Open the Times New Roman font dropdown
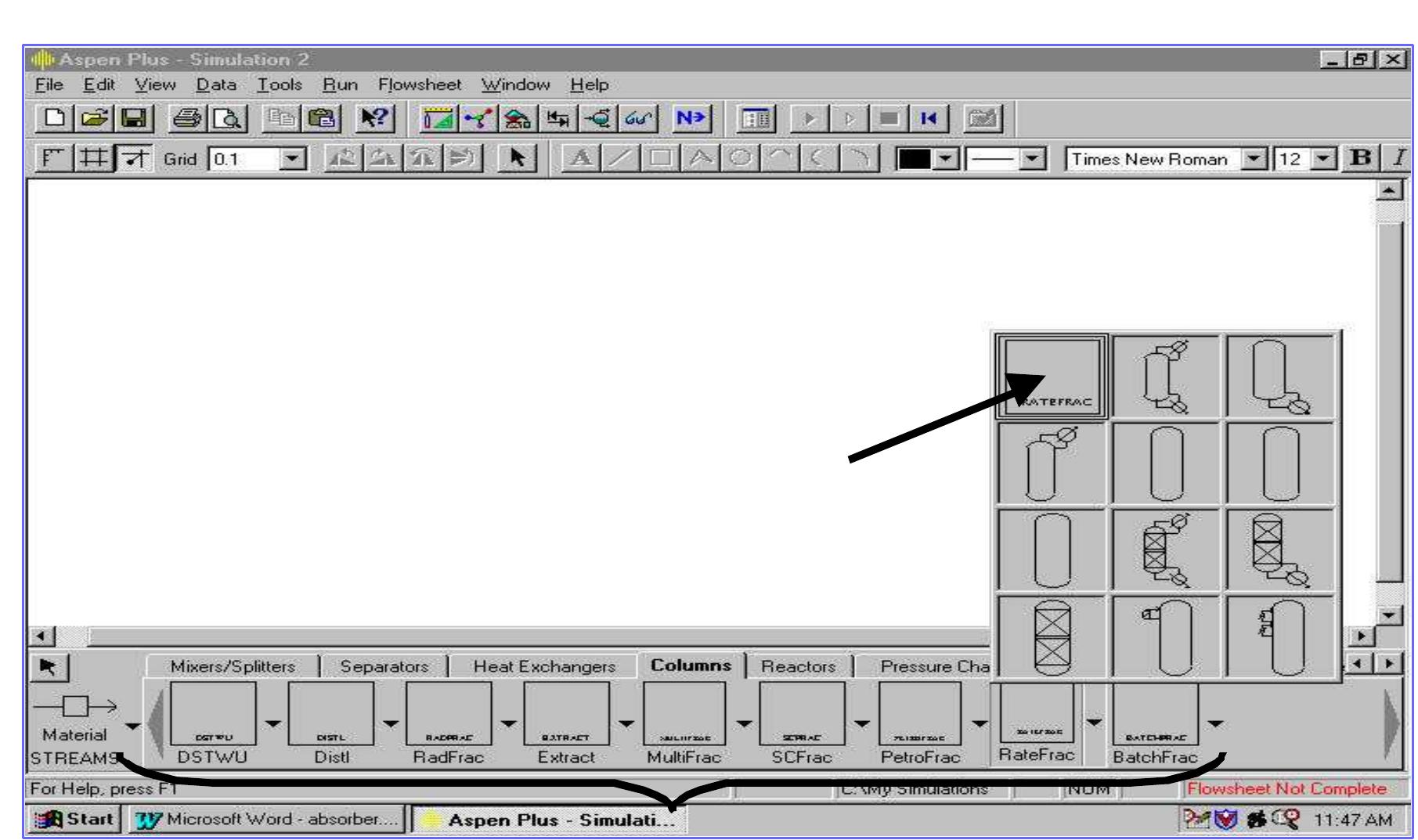The height and width of the screenshot is (840, 1418). point(1254,157)
